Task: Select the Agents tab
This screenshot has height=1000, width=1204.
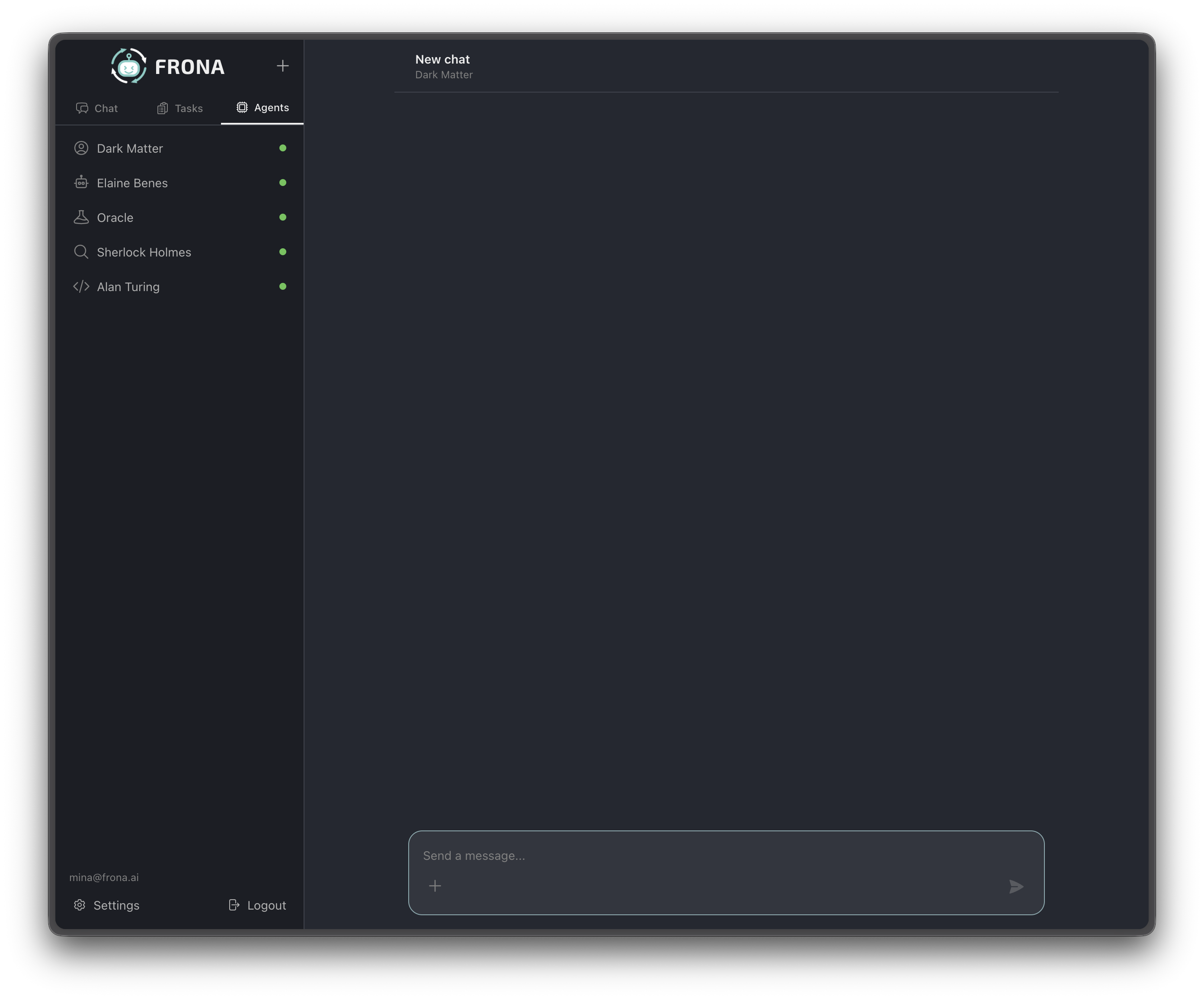Action: pos(263,108)
